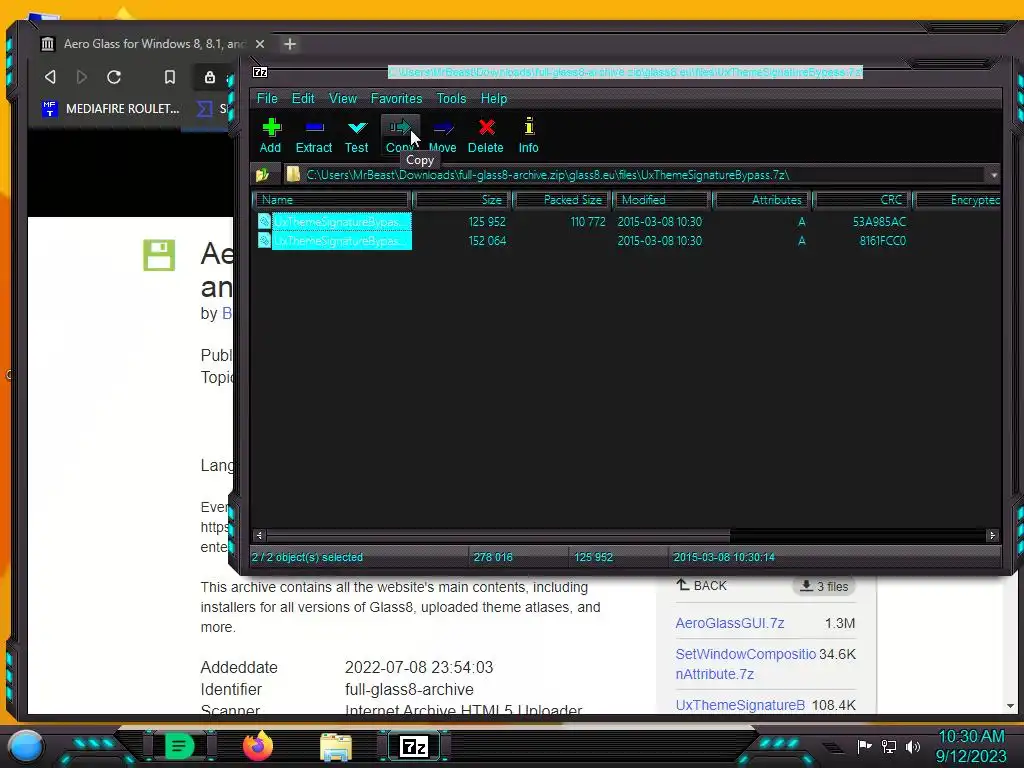Open the File menu

[267, 99]
